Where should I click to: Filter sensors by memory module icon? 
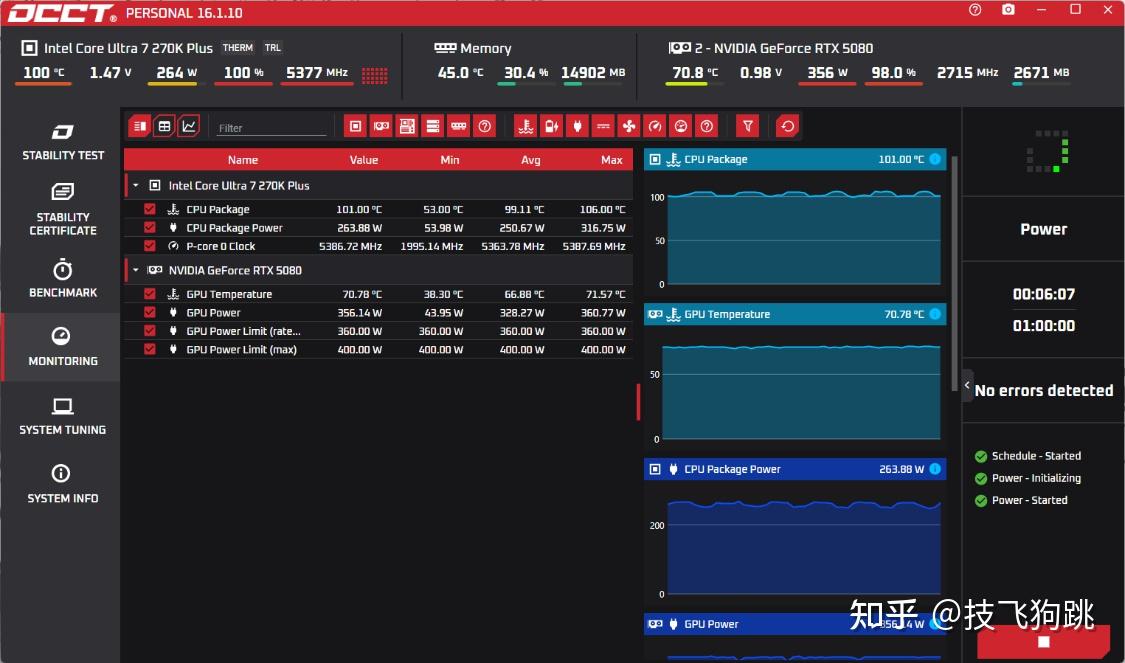pos(458,126)
